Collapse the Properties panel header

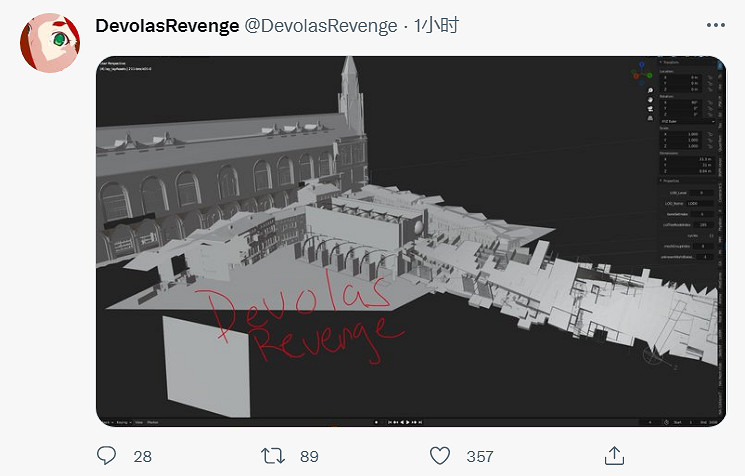[x=670, y=181]
